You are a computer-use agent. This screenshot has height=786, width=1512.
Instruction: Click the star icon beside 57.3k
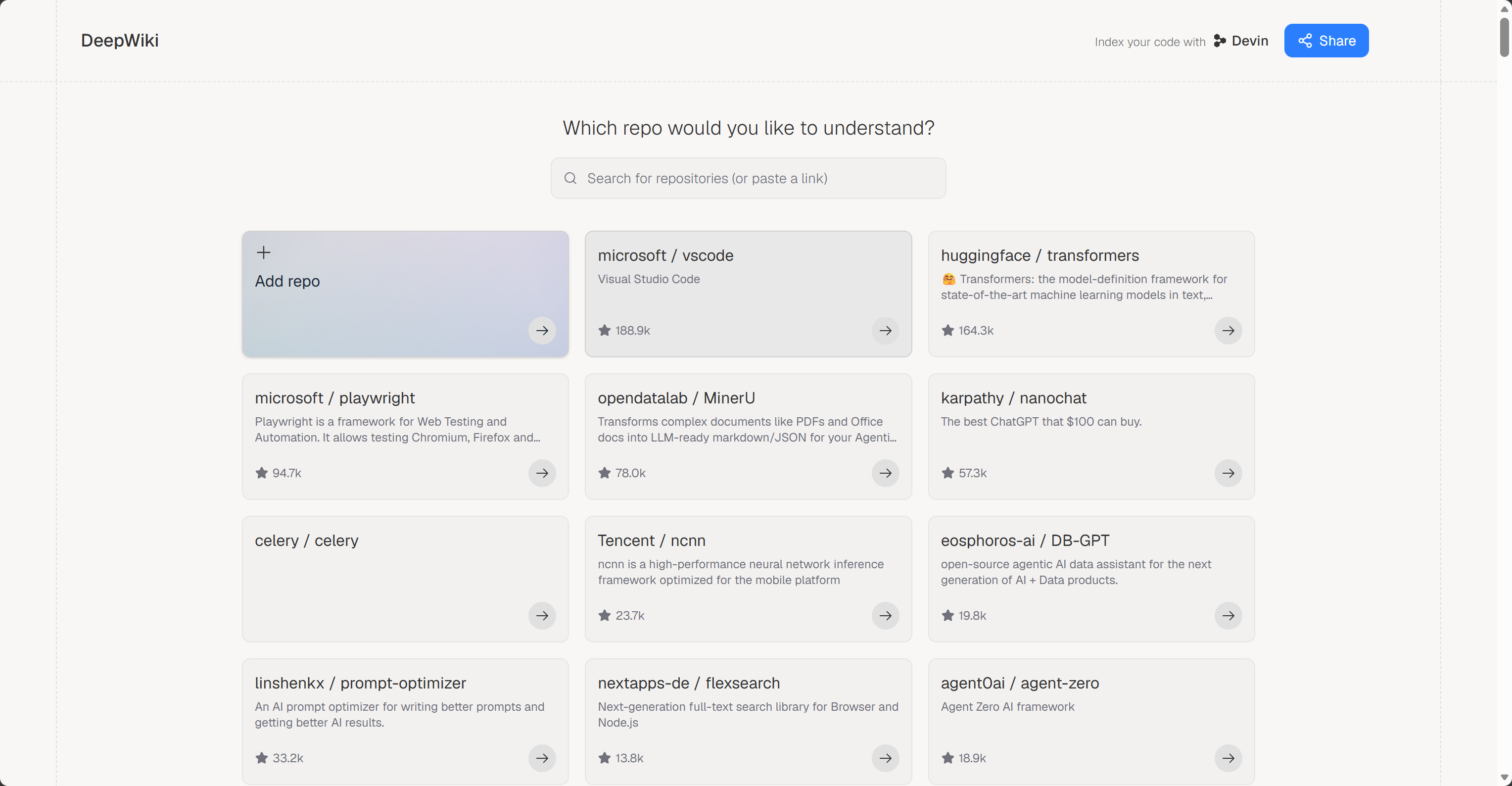tap(947, 473)
